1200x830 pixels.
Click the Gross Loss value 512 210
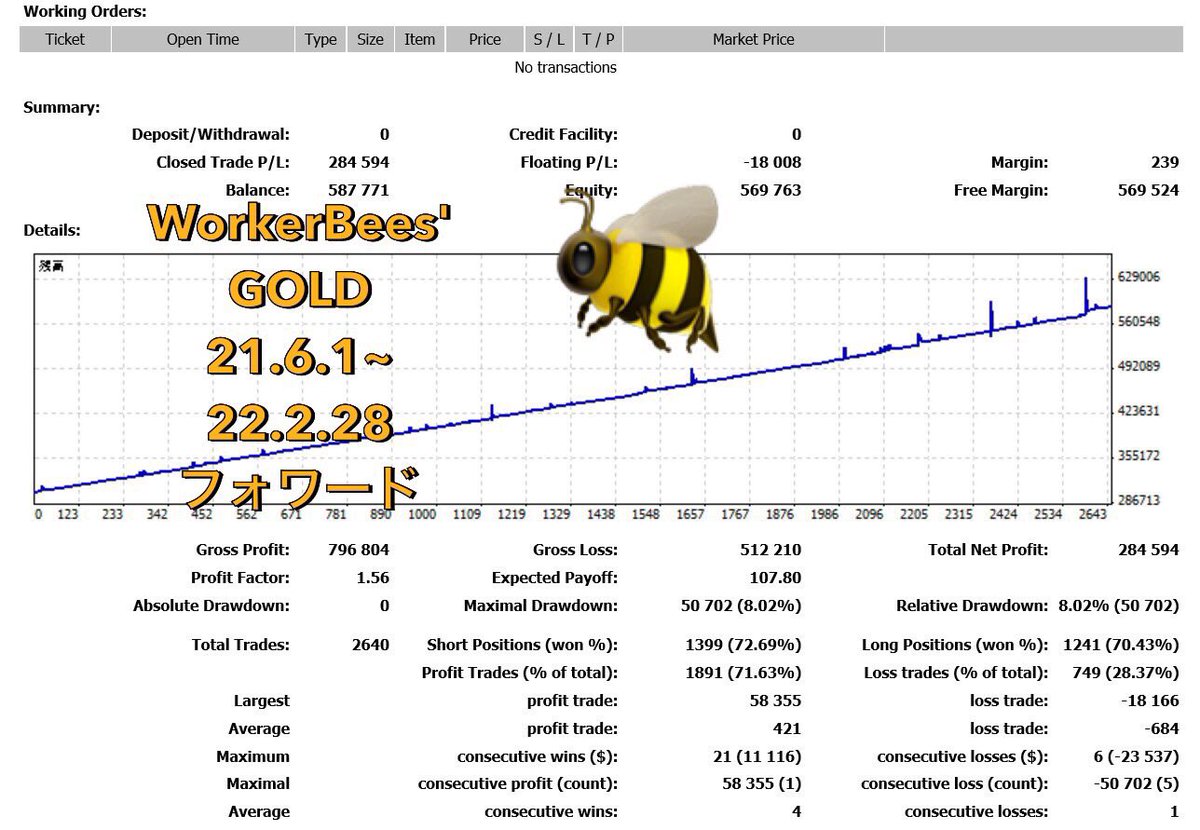coord(771,549)
